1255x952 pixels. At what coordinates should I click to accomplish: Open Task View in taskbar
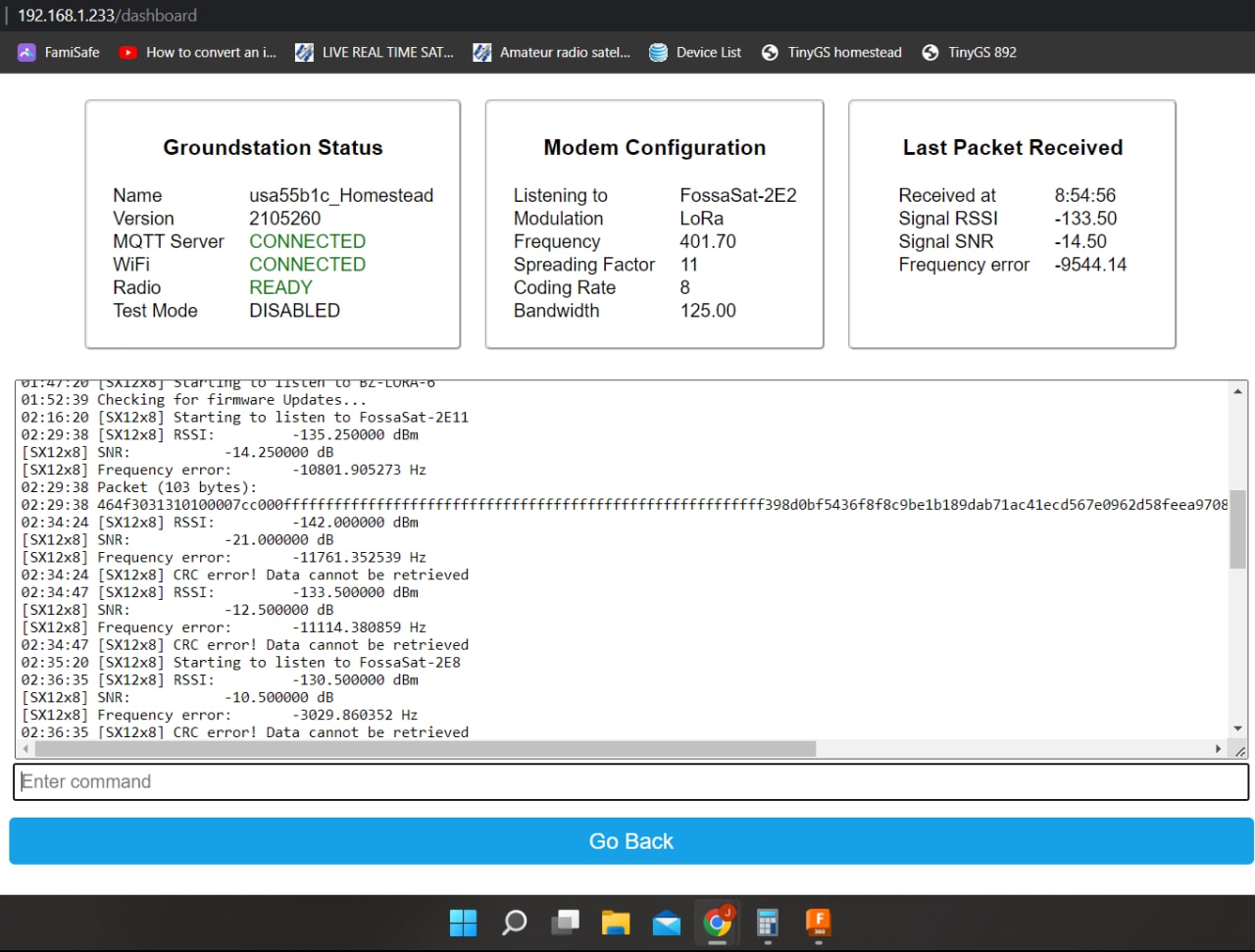[565, 923]
